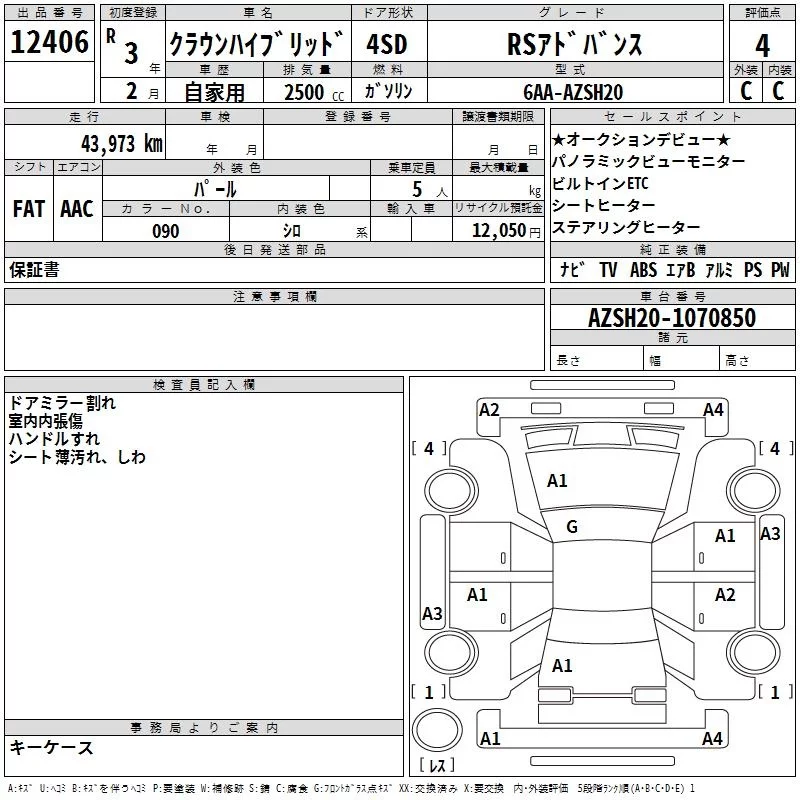The image size is (800, 800).
Task: Select chassis number AZSH20-1070850
Action: click(x=671, y=319)
